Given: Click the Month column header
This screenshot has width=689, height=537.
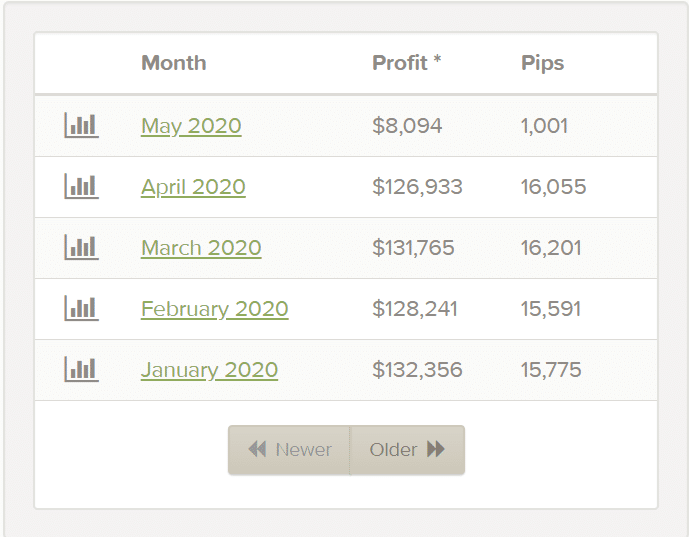Looking at the screenshot, I should coord(174,63).
